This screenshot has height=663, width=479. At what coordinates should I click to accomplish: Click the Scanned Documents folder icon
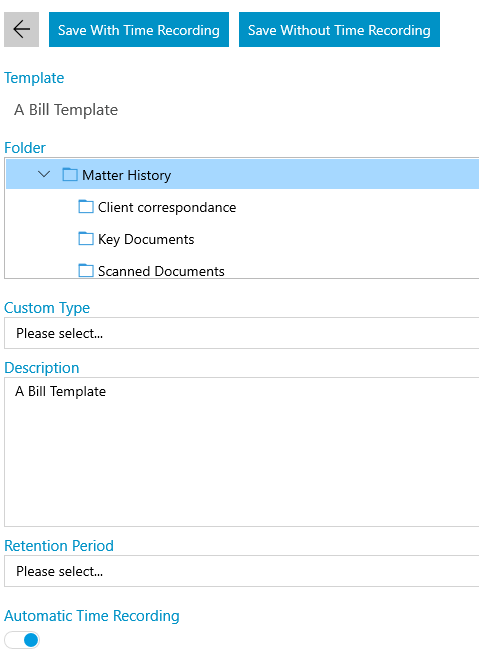tap(86, 271)
